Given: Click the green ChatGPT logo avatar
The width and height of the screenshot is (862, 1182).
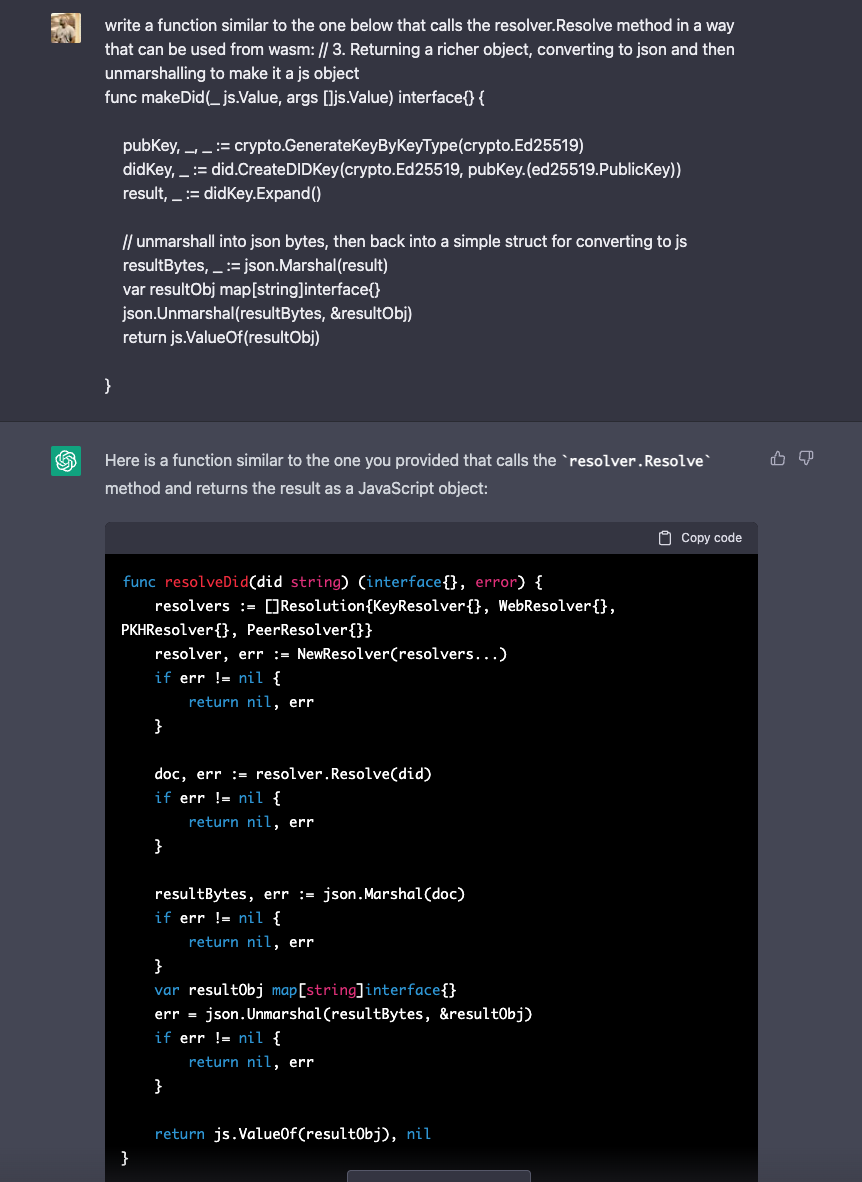Looking at the screenshot, I should [x=66, y=461].
